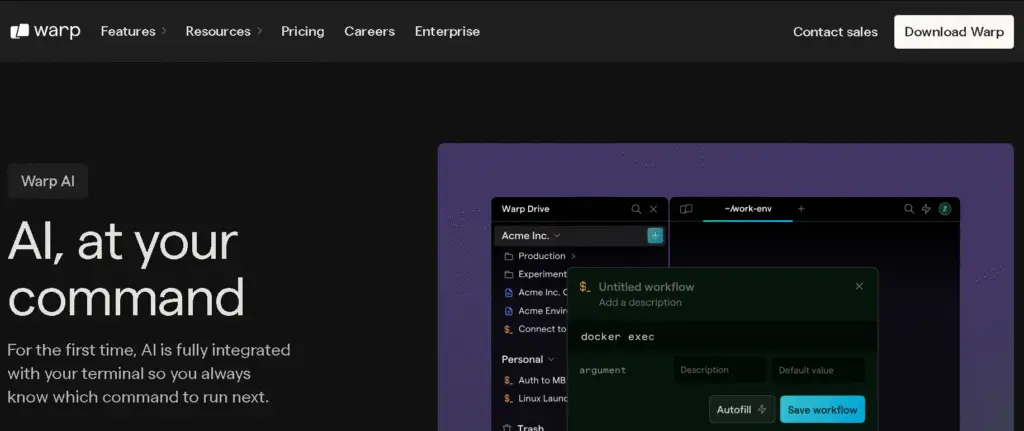
Task: Click the docker exec command field
Action: click(x=722, y=337)
